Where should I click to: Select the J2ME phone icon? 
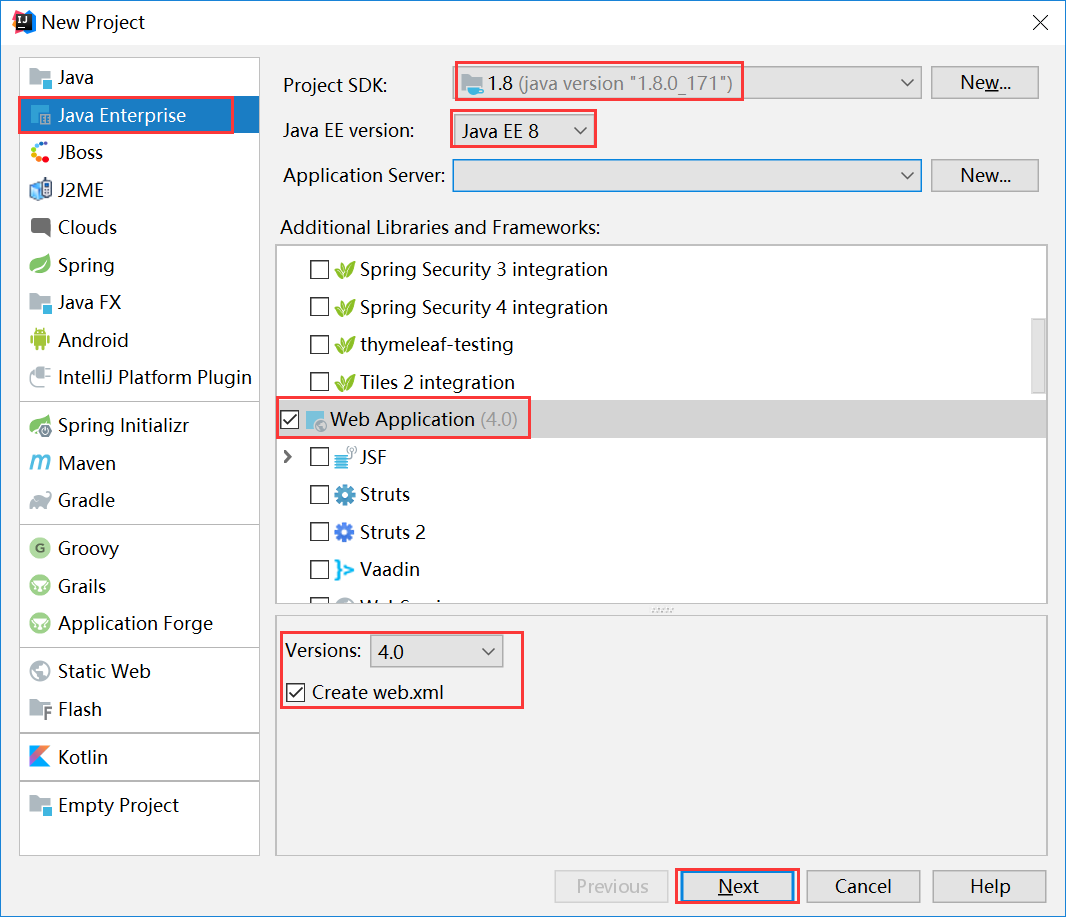pyautogui.click(x=41, y=190)
